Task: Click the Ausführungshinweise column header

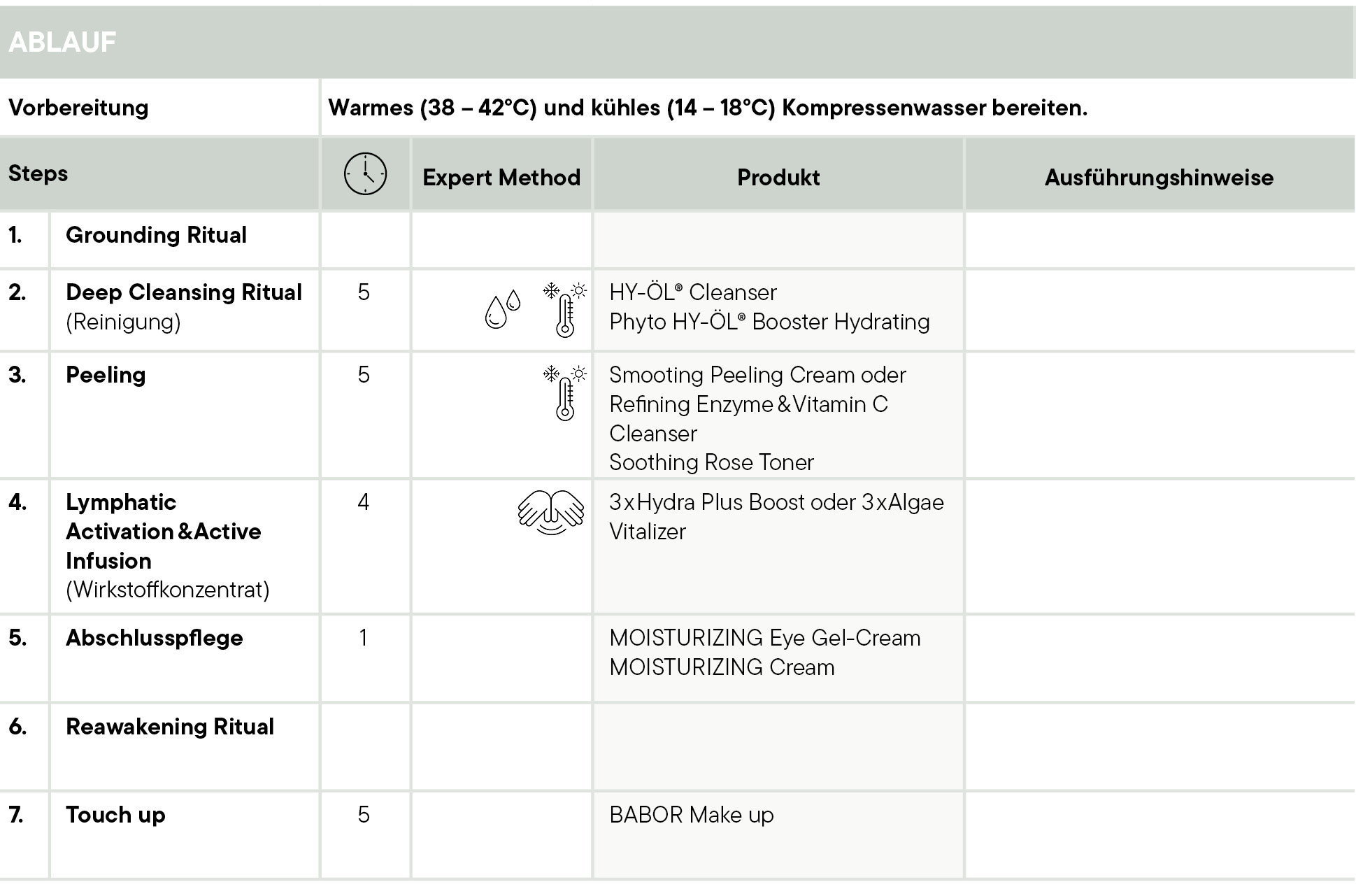Action: pyautogui.click(x=1159, y=178)
